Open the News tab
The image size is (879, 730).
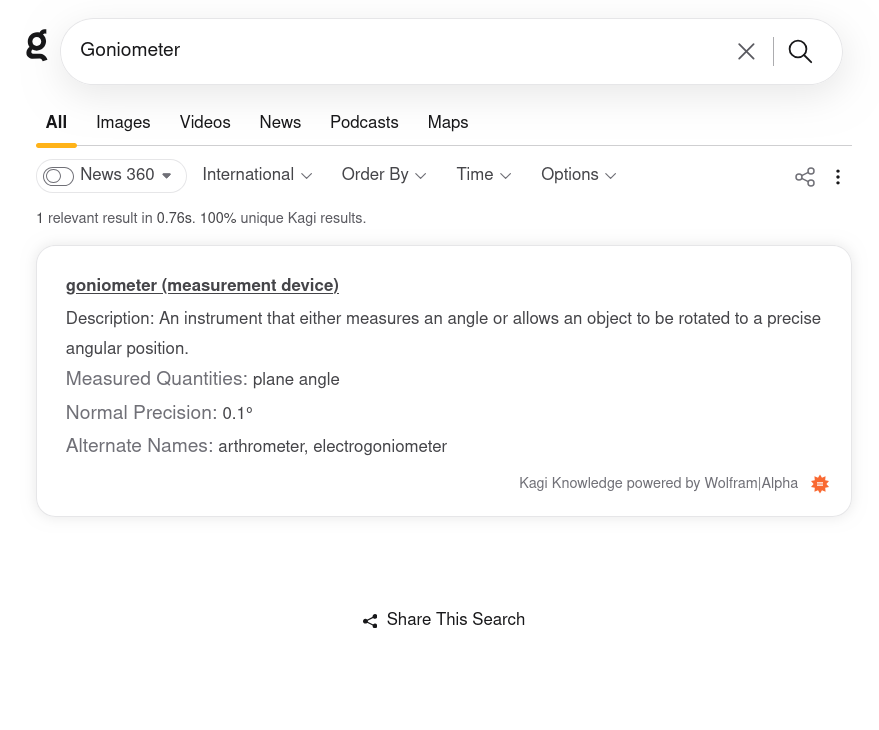pyautogui.click(x=280, y=122)
